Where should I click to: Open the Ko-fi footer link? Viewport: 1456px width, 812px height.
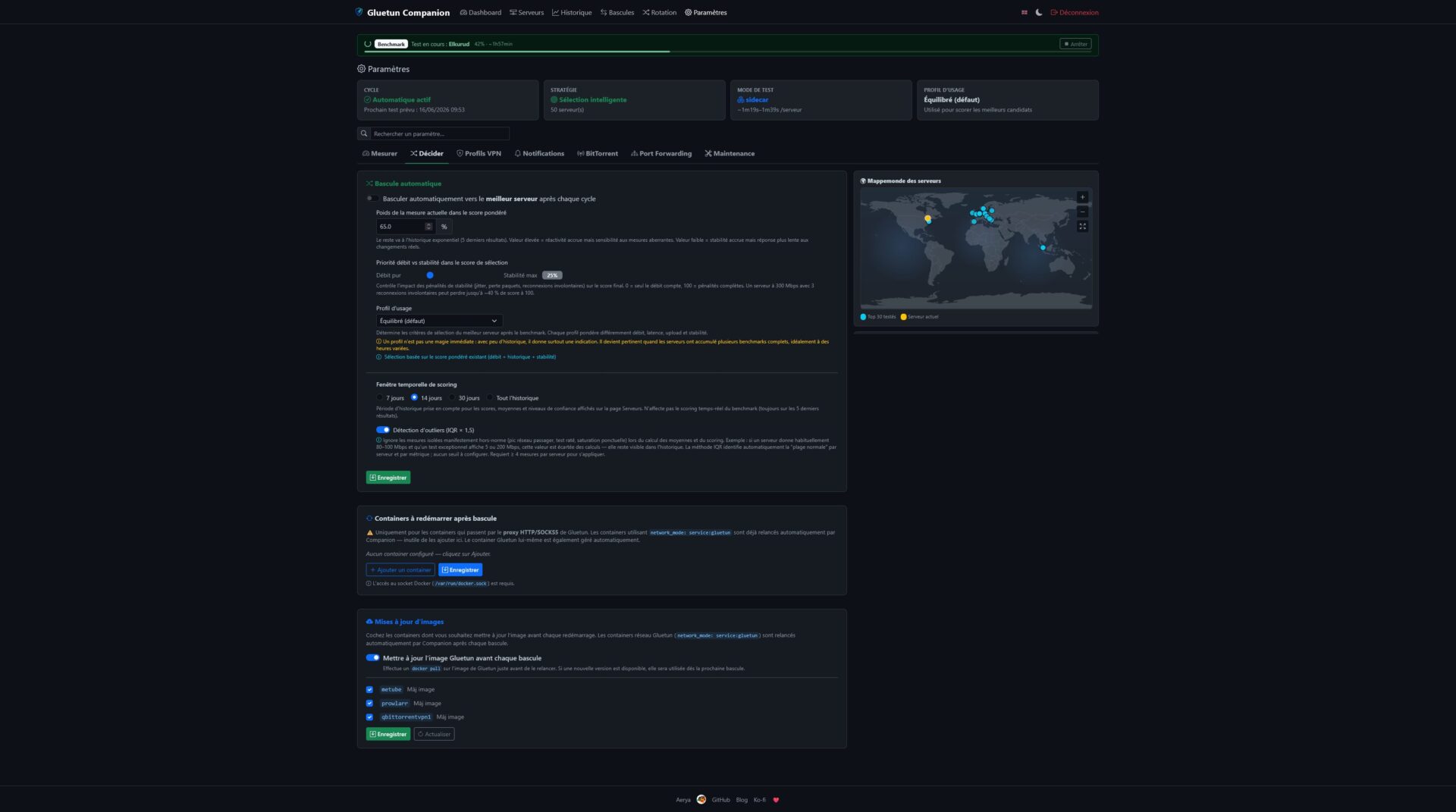[x=760, y=800]
